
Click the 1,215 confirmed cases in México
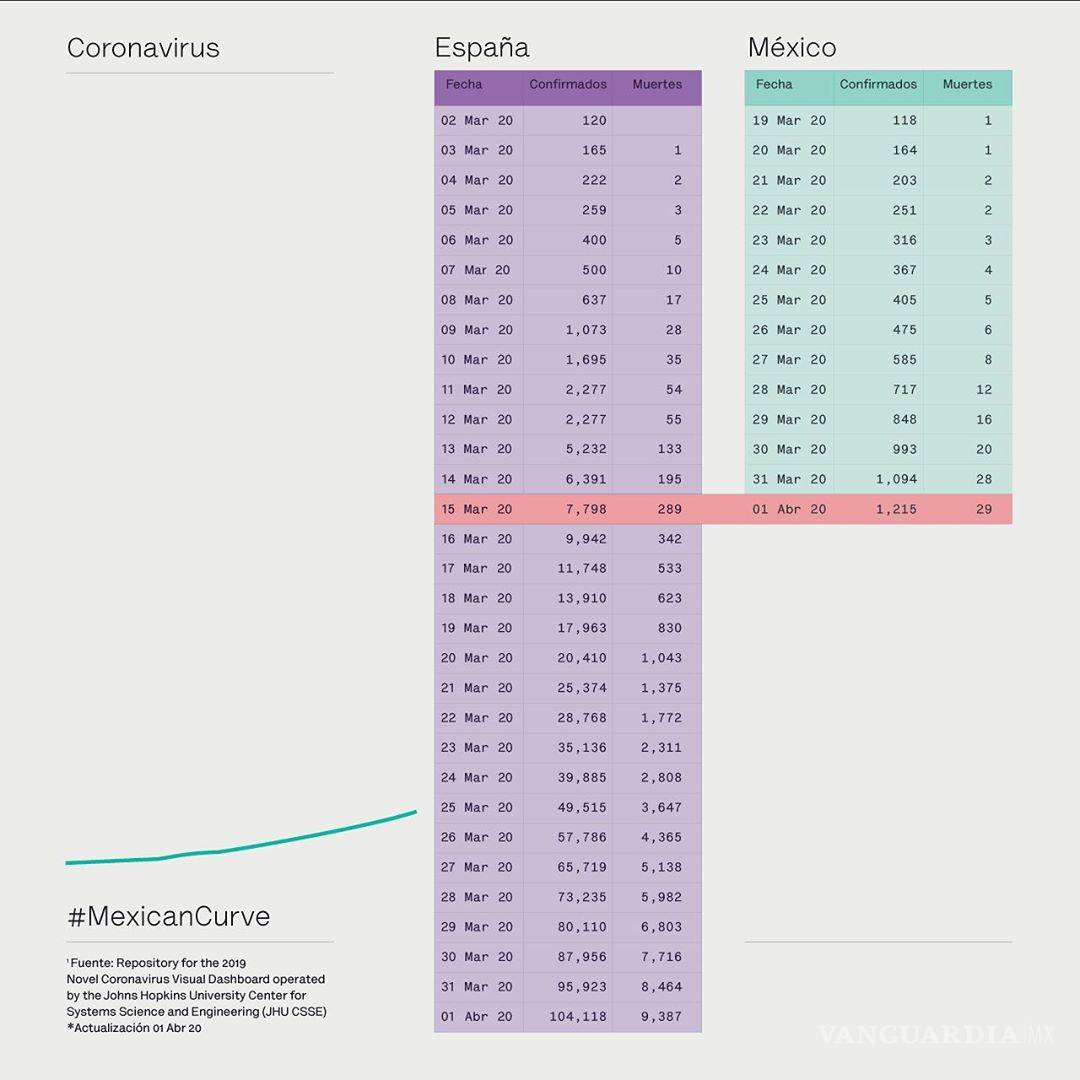(x=896, y=509)
